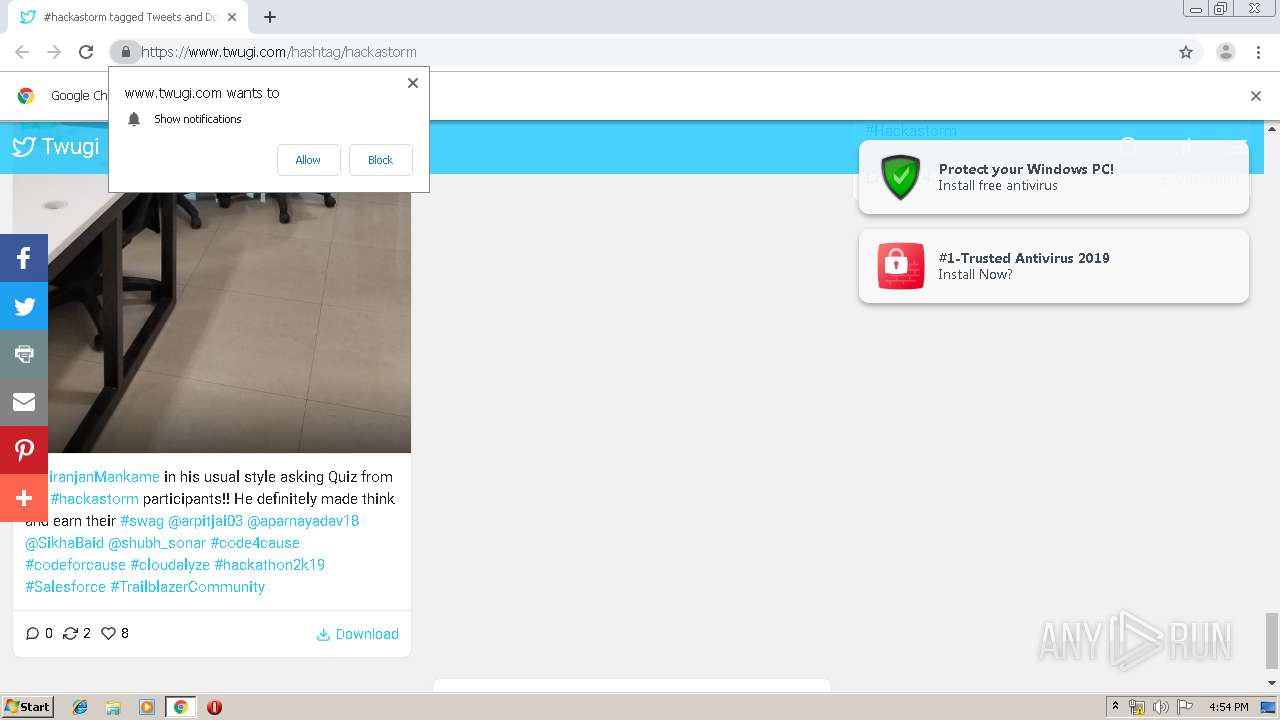Select the #hackastorm tagged Tweets tab
This screenshot has width=1280, height=720.
[128, 17]
